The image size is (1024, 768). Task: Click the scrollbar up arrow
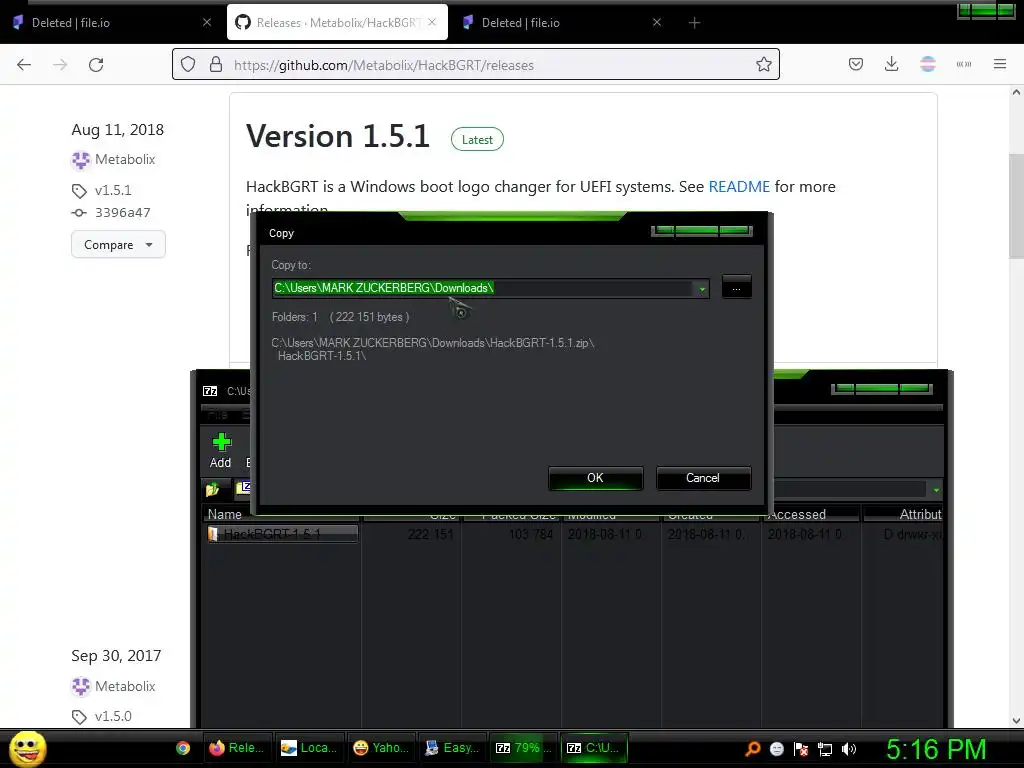click(x=1016, y=93)
